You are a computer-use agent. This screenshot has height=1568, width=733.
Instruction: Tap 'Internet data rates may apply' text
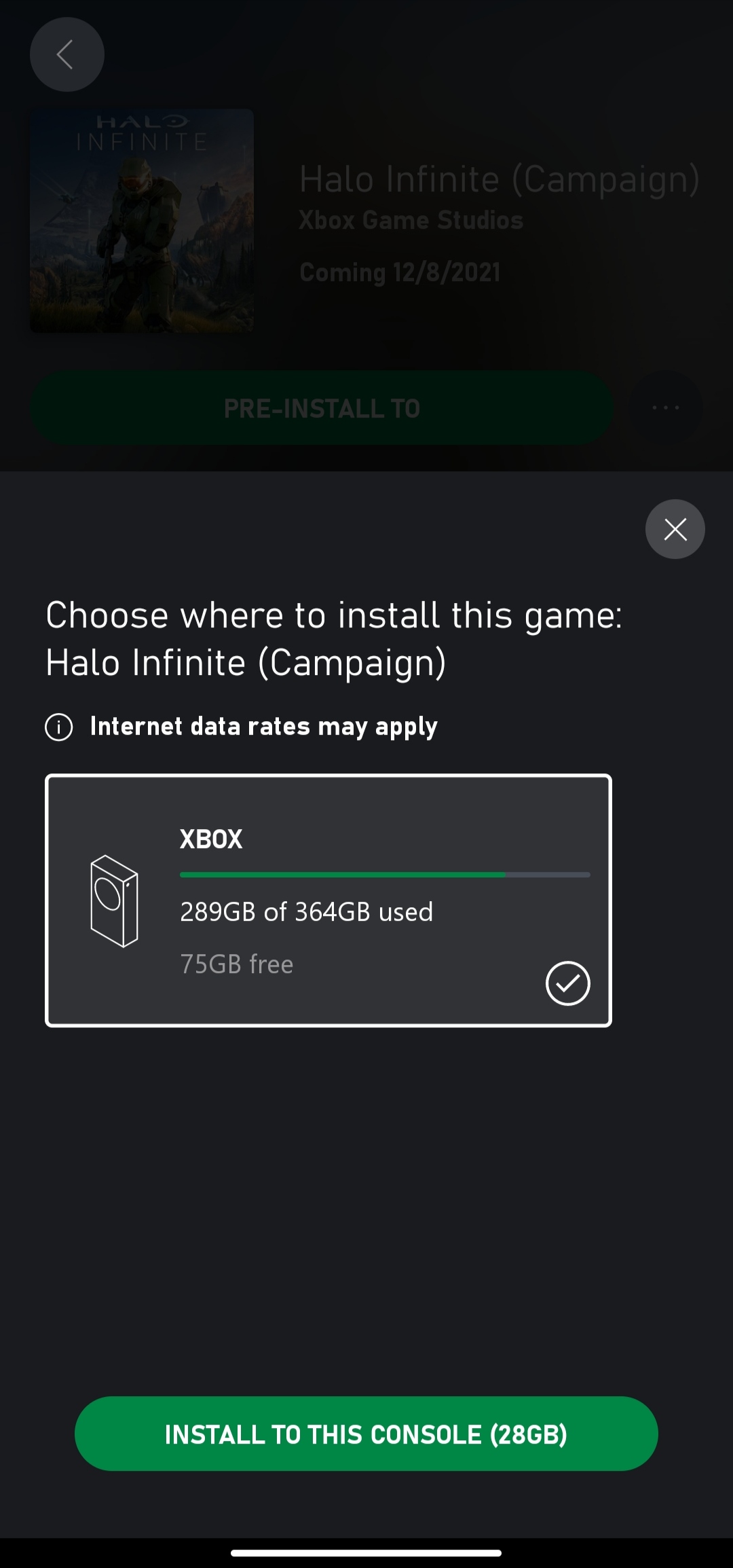pyautogui.click(x=264, y=727)
